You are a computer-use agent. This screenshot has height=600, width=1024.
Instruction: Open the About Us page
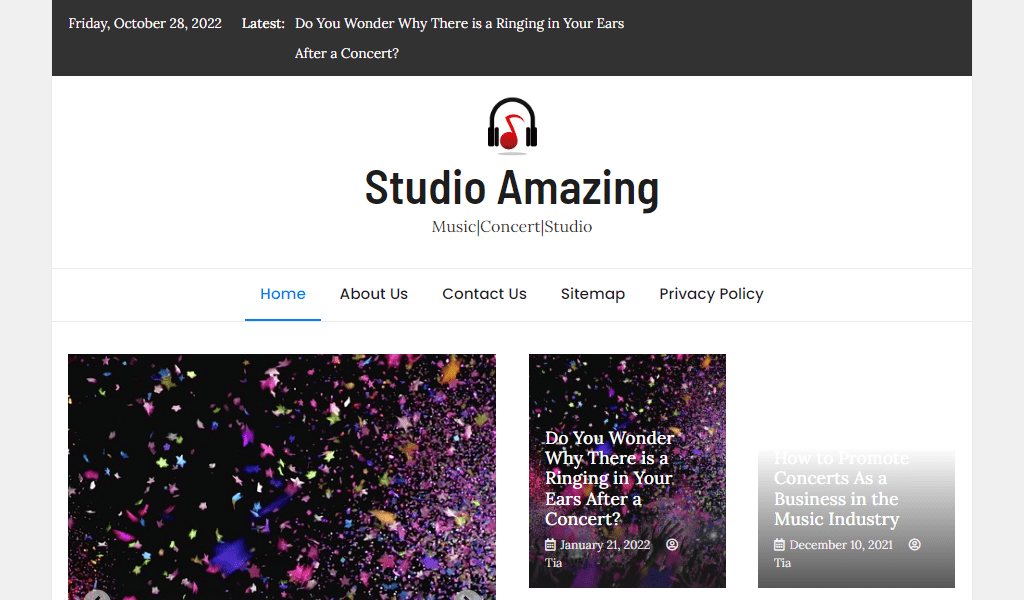click(374, 294)
